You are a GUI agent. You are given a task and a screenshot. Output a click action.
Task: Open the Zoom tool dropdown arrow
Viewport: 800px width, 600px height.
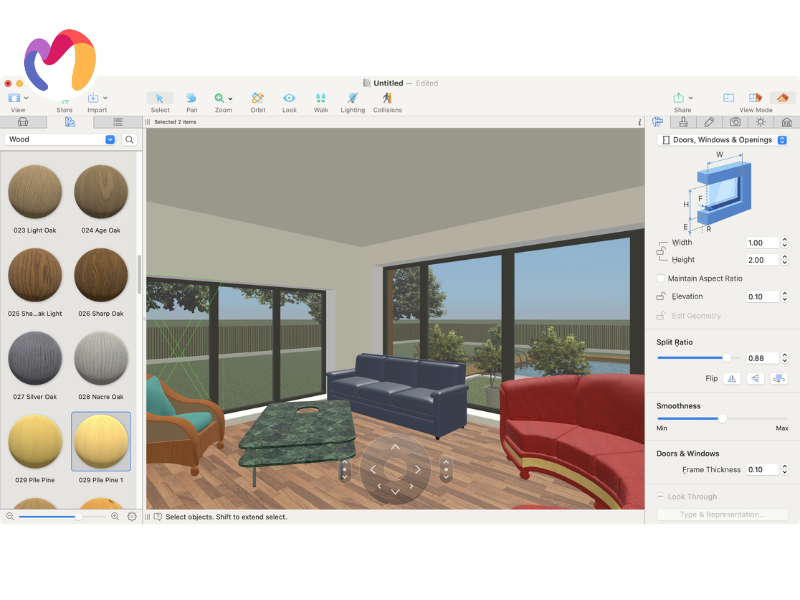tap(231, 99)
